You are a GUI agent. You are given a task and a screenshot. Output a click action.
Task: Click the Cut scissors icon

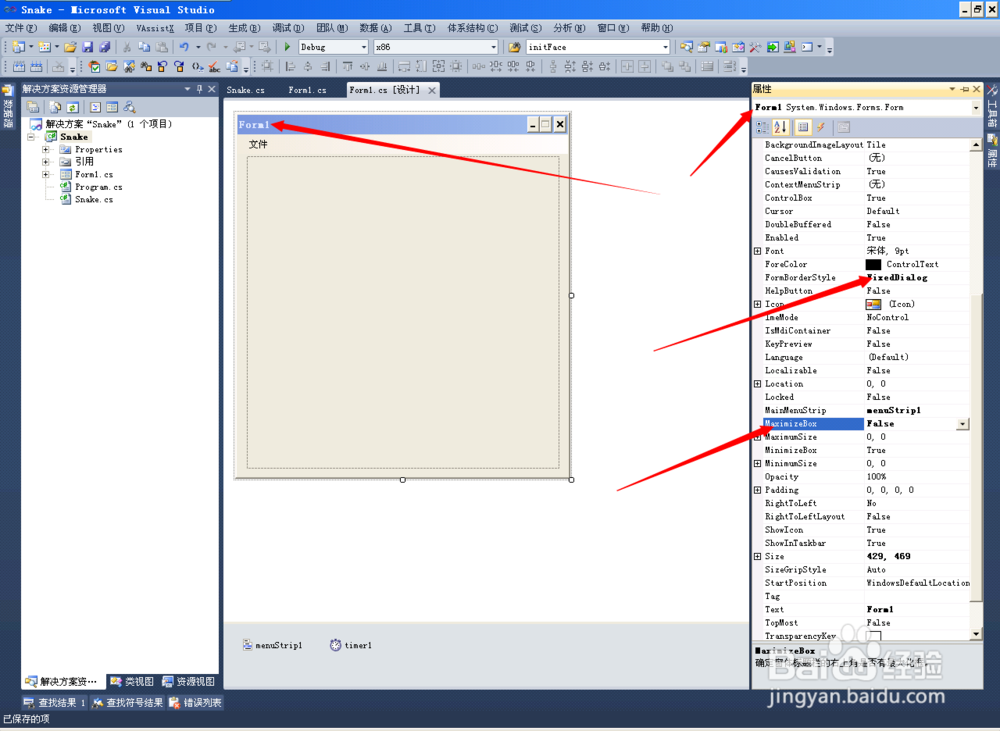point(127,47)
